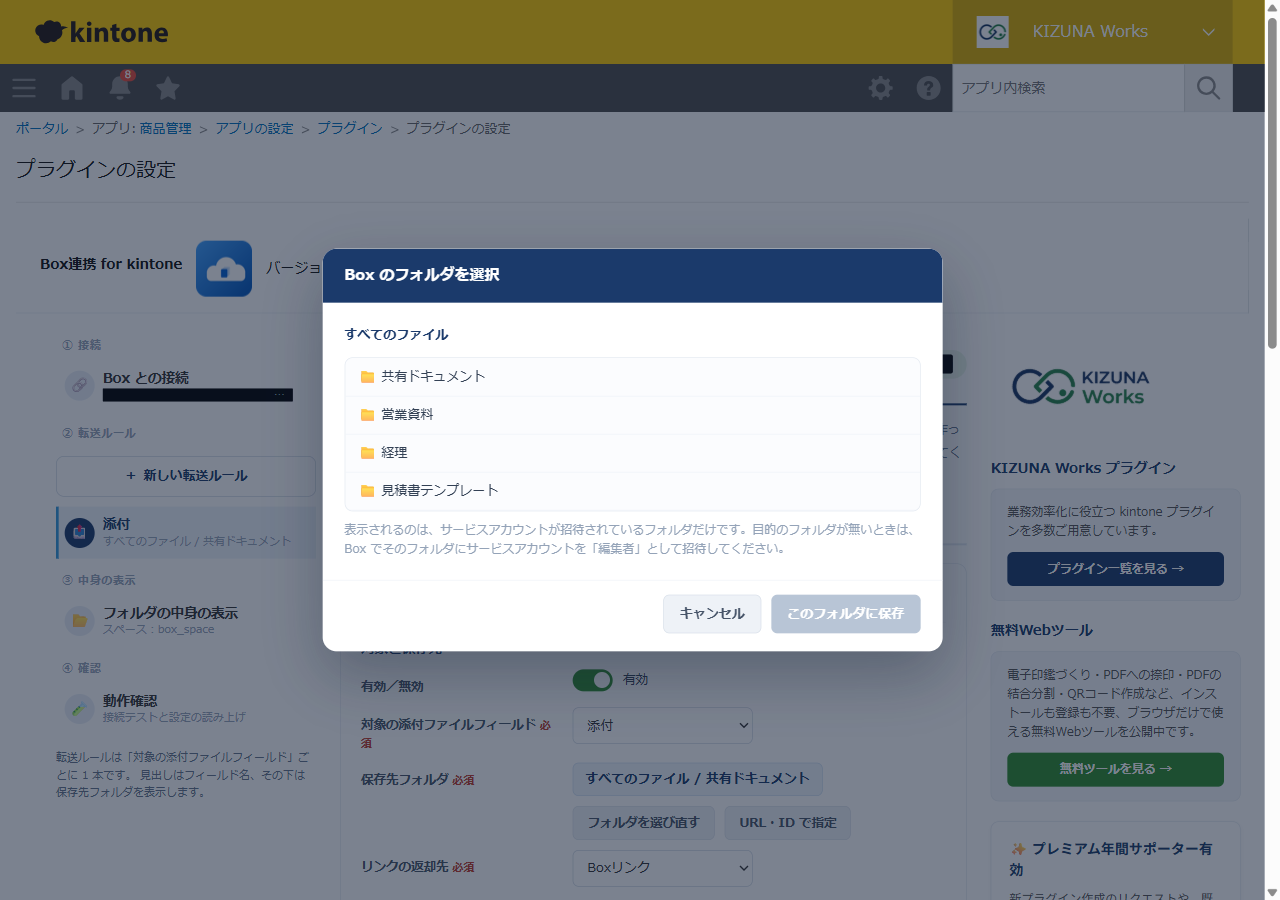
Task: Select the 見積書テンプレート folder row
Action: [632, 491]
